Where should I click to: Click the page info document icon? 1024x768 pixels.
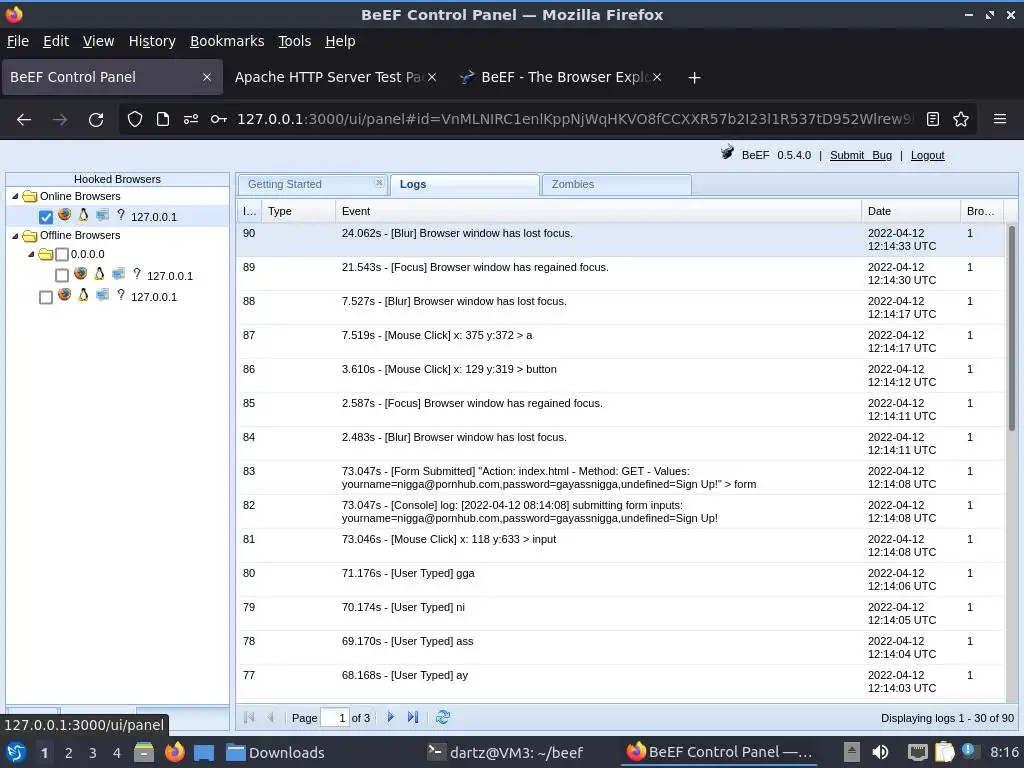point(163,119)
